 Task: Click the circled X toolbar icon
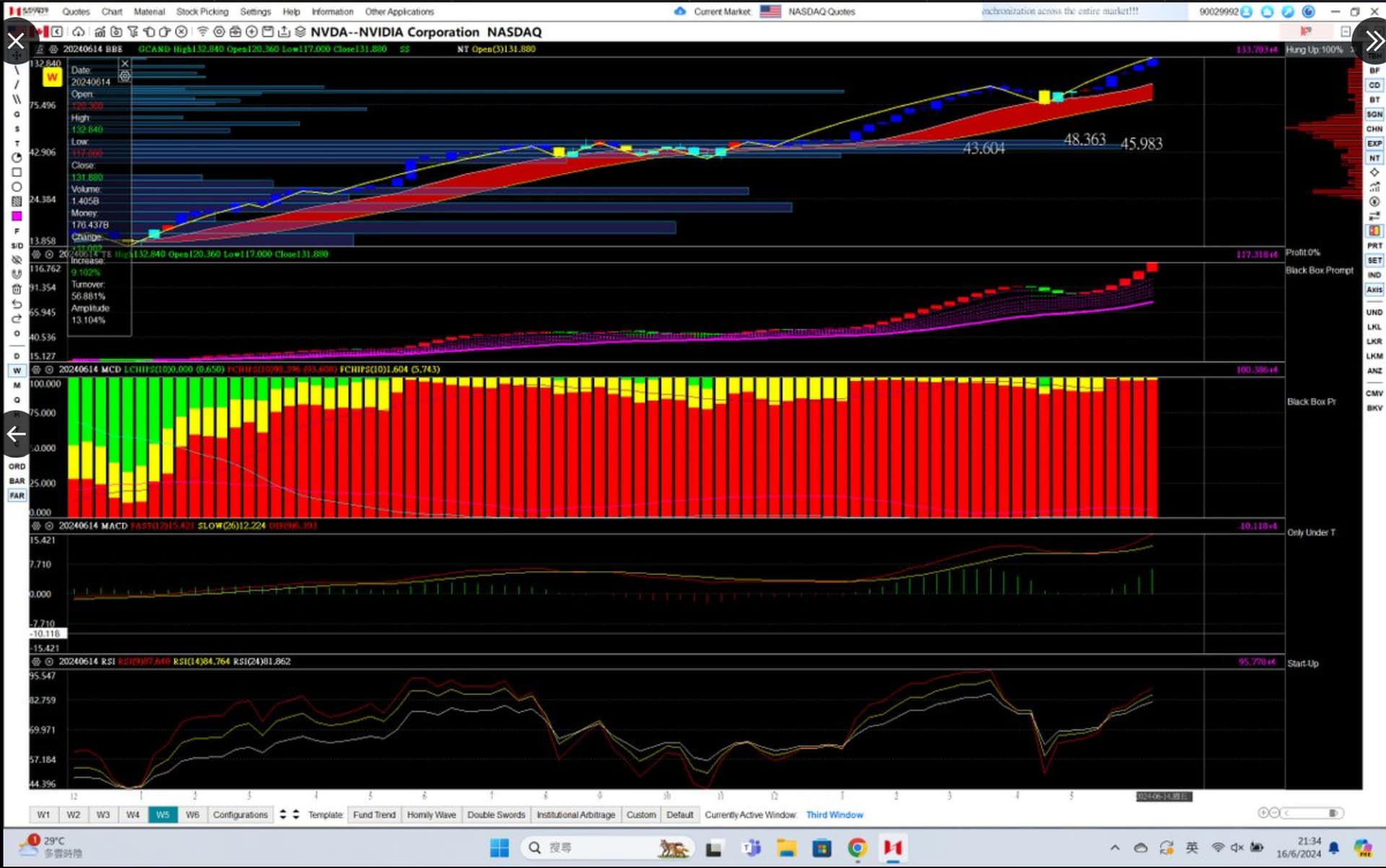(182, 32)
